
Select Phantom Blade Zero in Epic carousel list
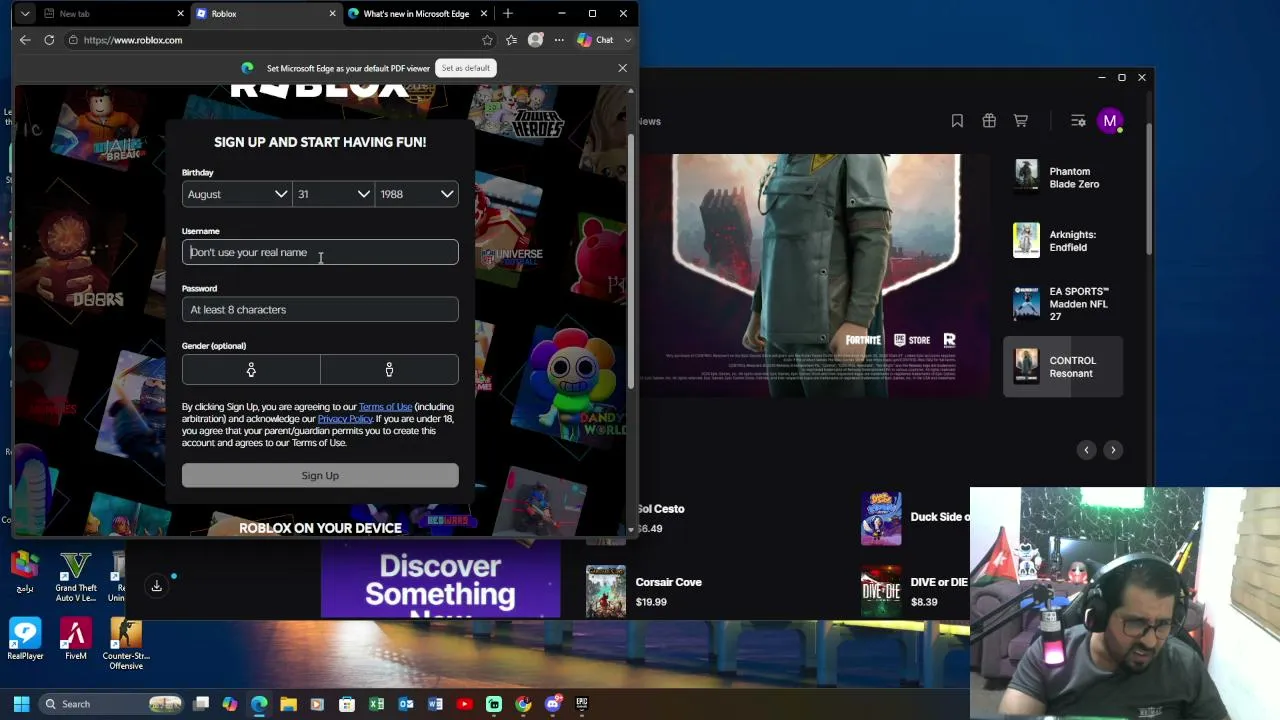point(1063,178)
